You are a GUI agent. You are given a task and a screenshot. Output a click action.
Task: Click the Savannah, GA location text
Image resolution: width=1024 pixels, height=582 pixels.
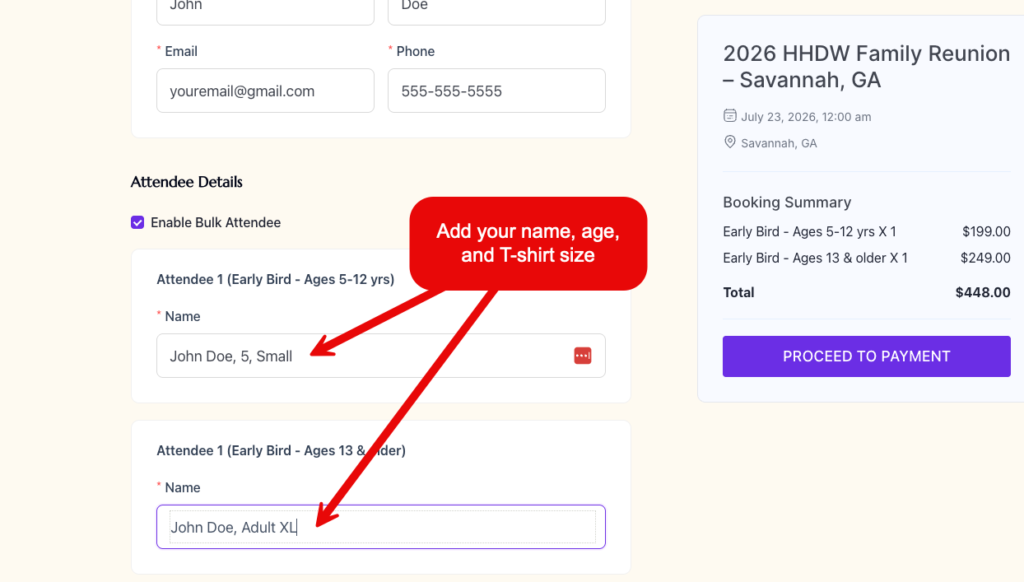pyautogui.click(x=778, y=143)
